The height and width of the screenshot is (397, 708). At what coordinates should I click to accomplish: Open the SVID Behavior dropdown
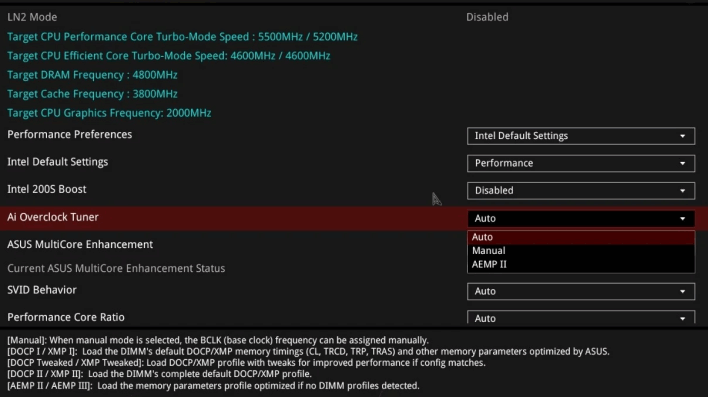(x=581, y=291)
